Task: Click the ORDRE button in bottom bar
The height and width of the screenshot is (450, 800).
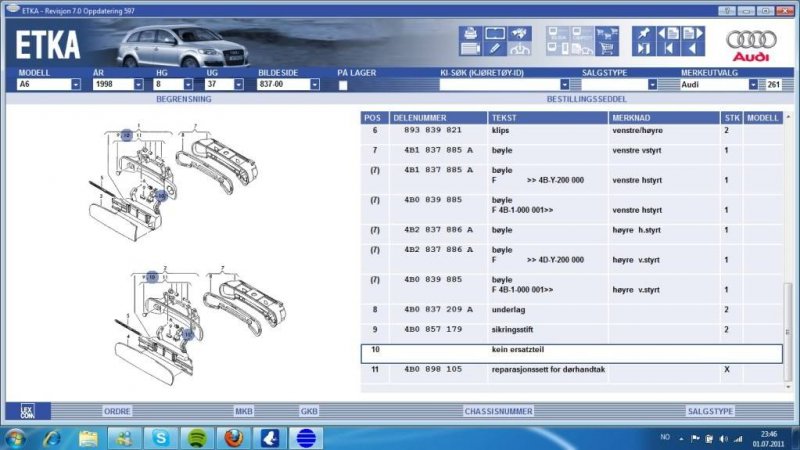Action: click(x=117, y=411)
